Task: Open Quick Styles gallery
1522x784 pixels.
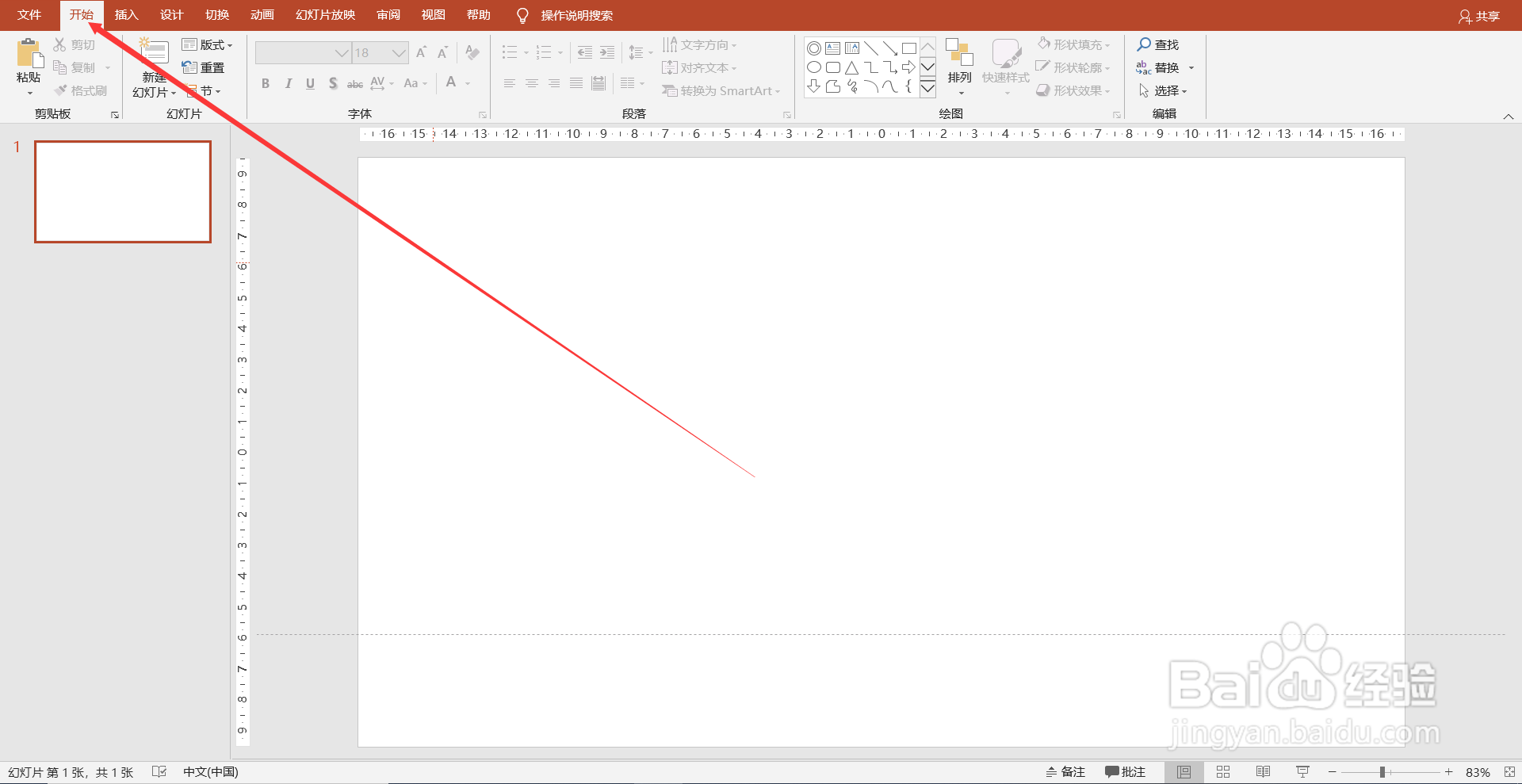Action: point(1006,67)
